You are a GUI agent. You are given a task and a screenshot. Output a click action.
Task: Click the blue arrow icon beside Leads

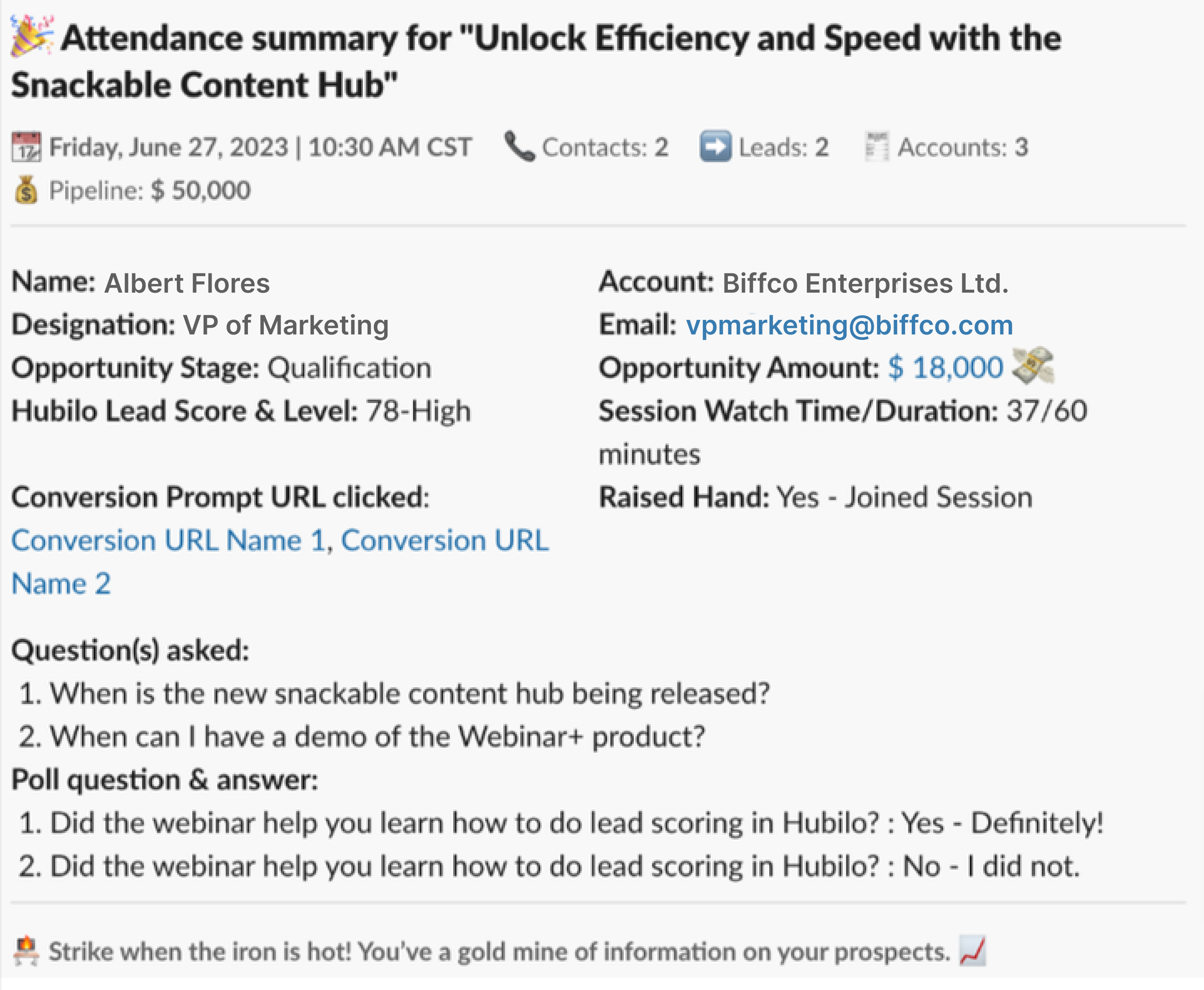click(715, 147)
